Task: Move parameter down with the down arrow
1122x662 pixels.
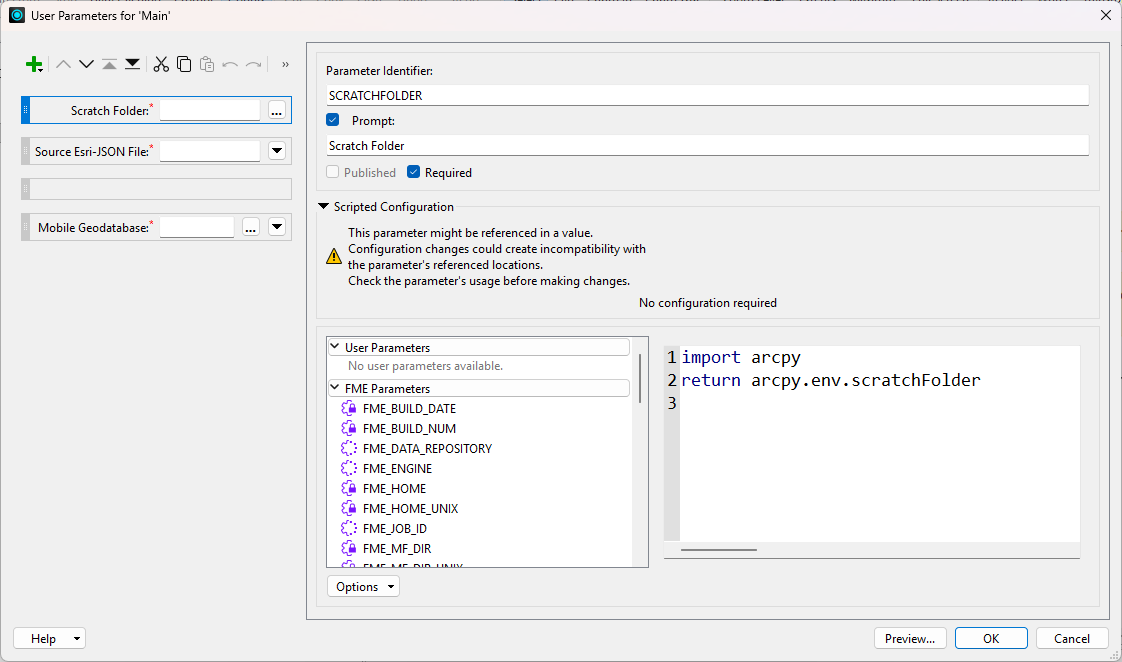Action: [87, 64]
